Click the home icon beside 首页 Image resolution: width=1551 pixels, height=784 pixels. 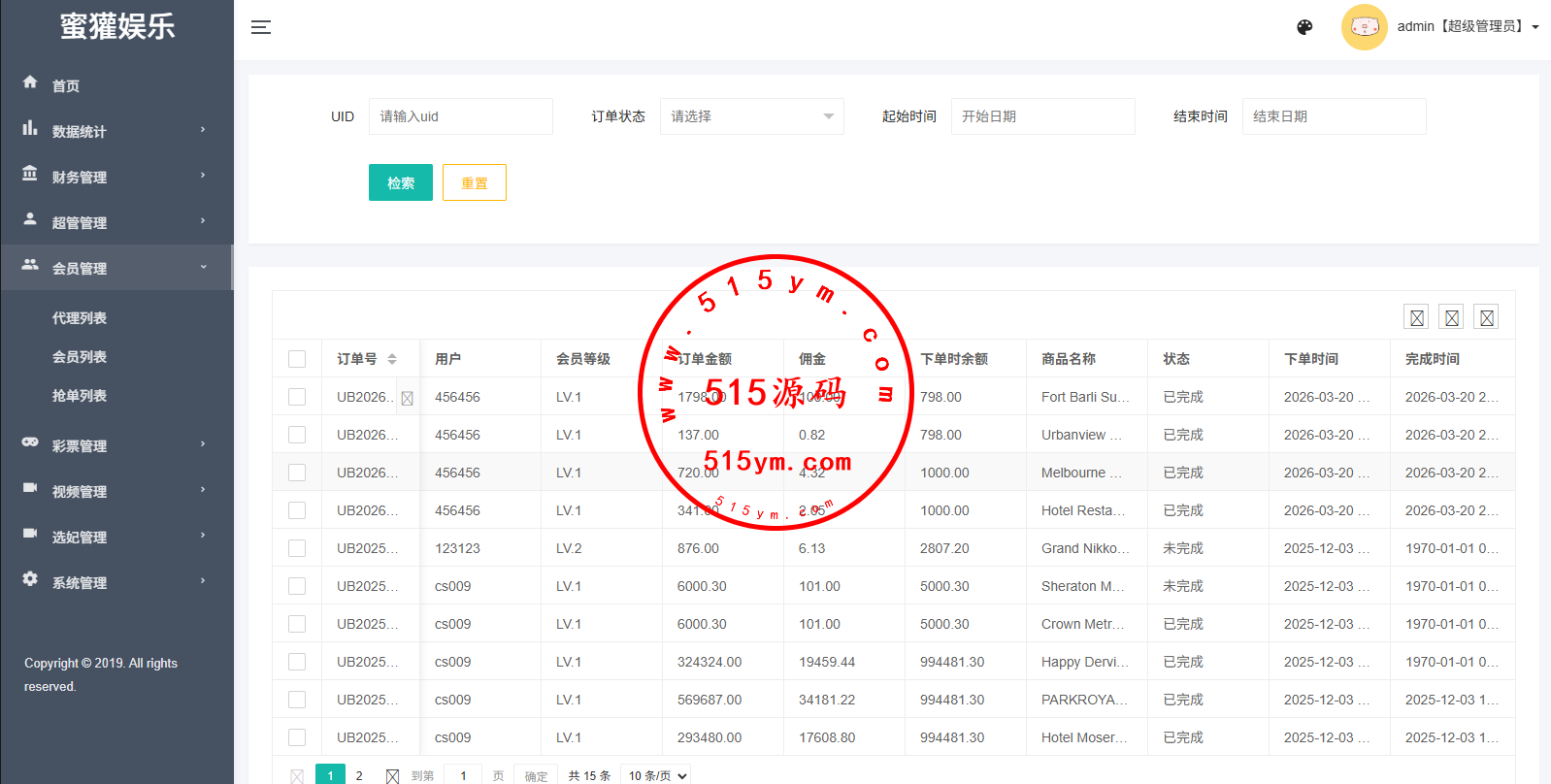(x=30, y=82)
